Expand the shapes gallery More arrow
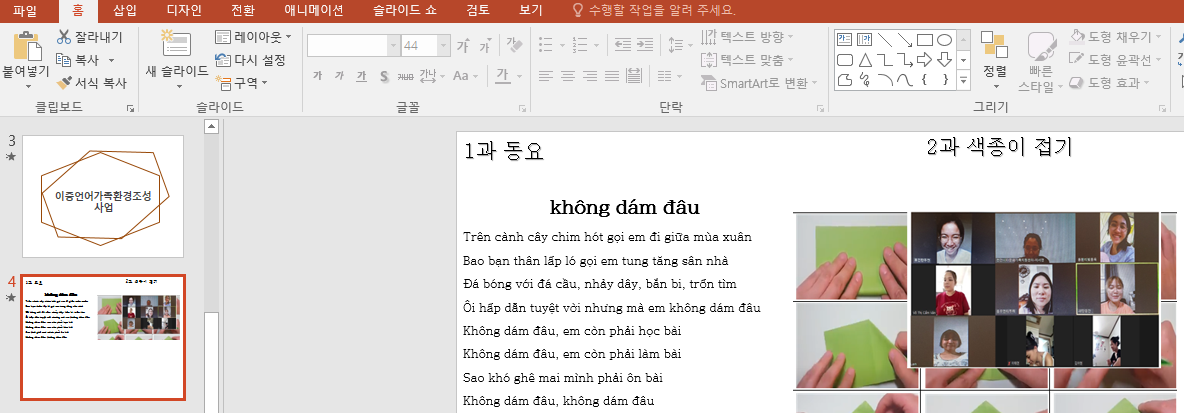1184x413 pixels. pos(964,79)
